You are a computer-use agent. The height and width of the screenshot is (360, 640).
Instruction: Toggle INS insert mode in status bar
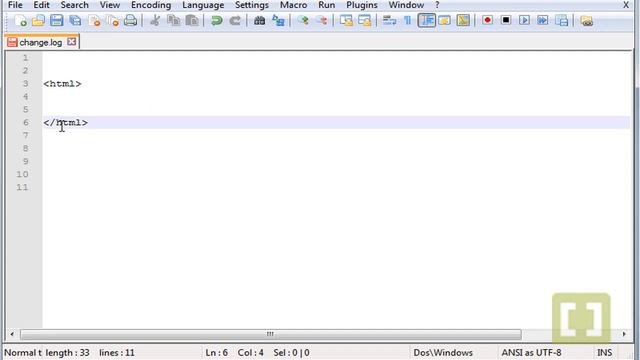[x=604, y=353]
